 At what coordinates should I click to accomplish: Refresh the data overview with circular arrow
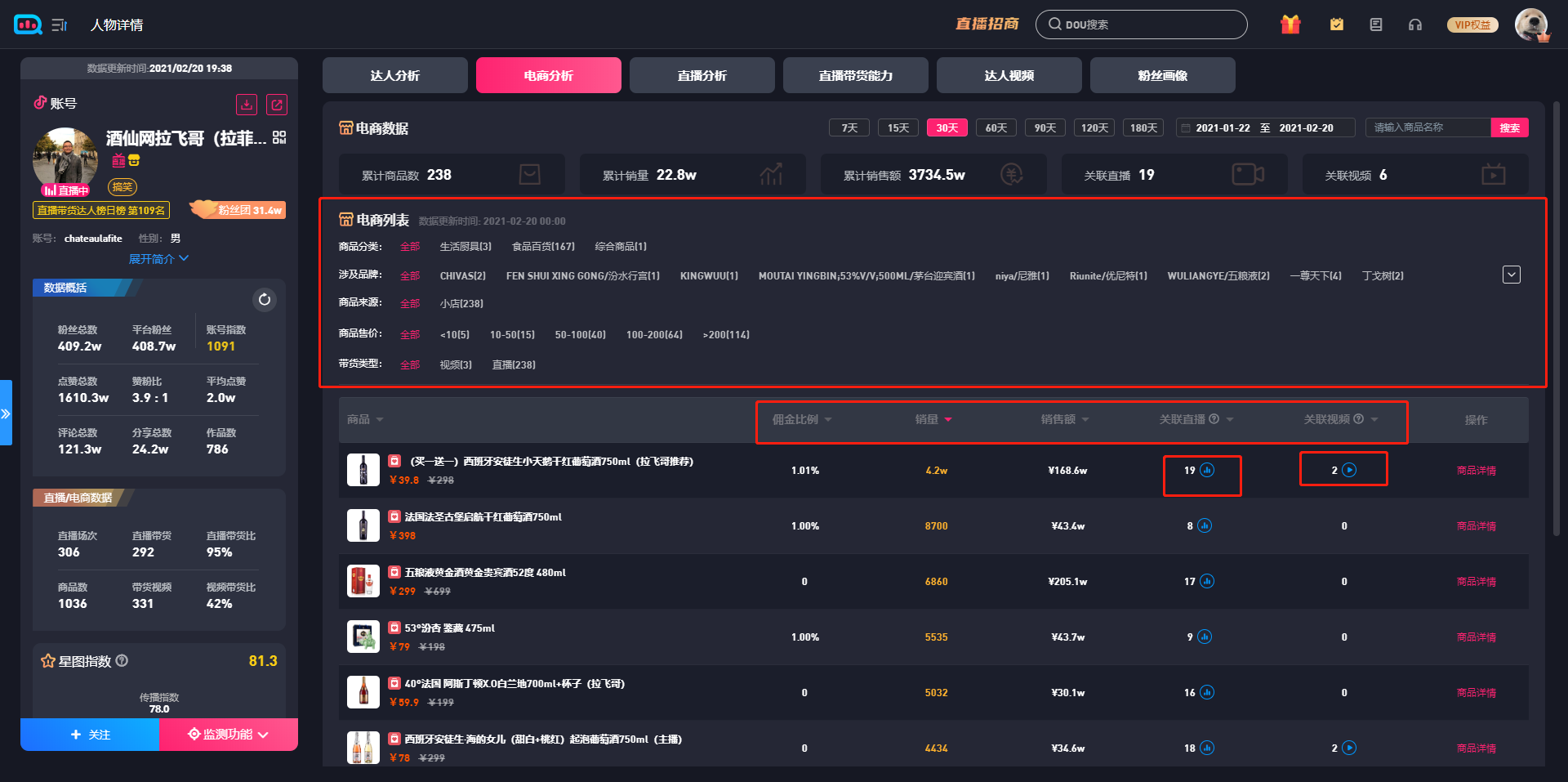click(265, 300)
